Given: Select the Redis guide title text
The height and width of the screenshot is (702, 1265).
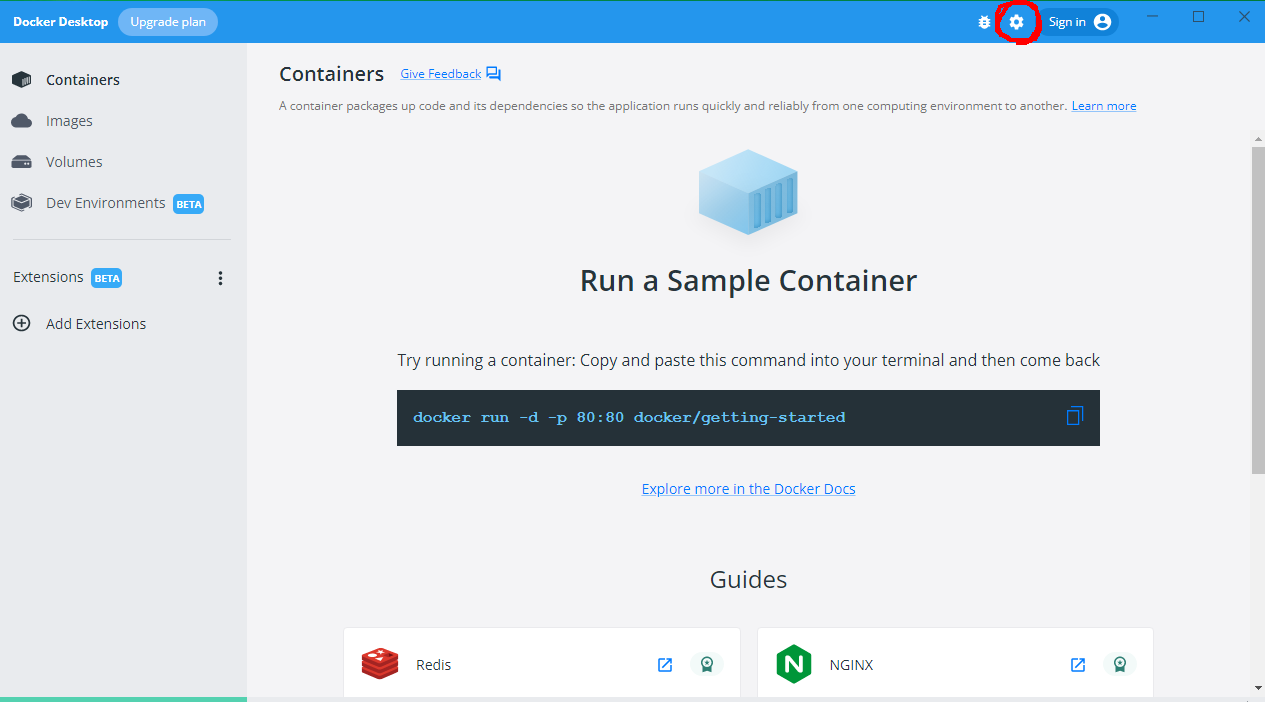Looking at the screenshot, I should [434, 665].
